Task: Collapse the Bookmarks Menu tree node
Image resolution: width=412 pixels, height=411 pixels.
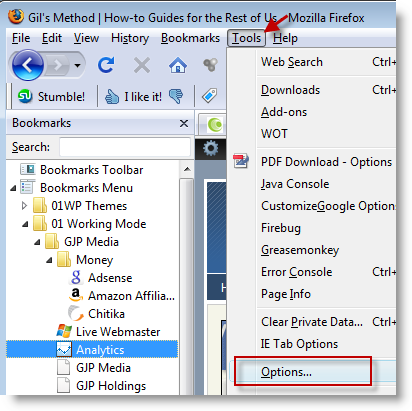Action: click(13, 188)
